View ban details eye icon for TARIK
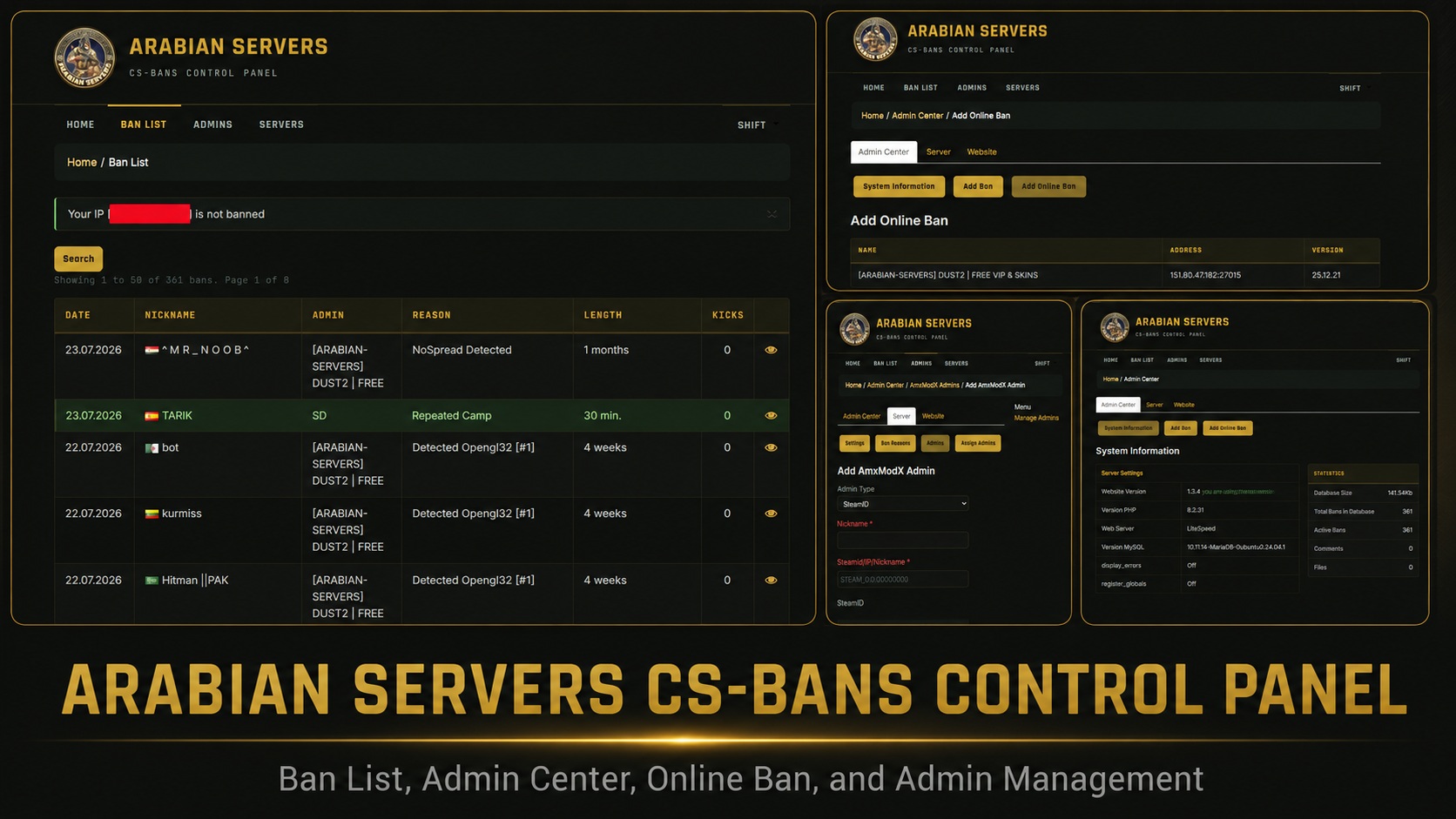The image size is (1456, 819). [771, 416]
